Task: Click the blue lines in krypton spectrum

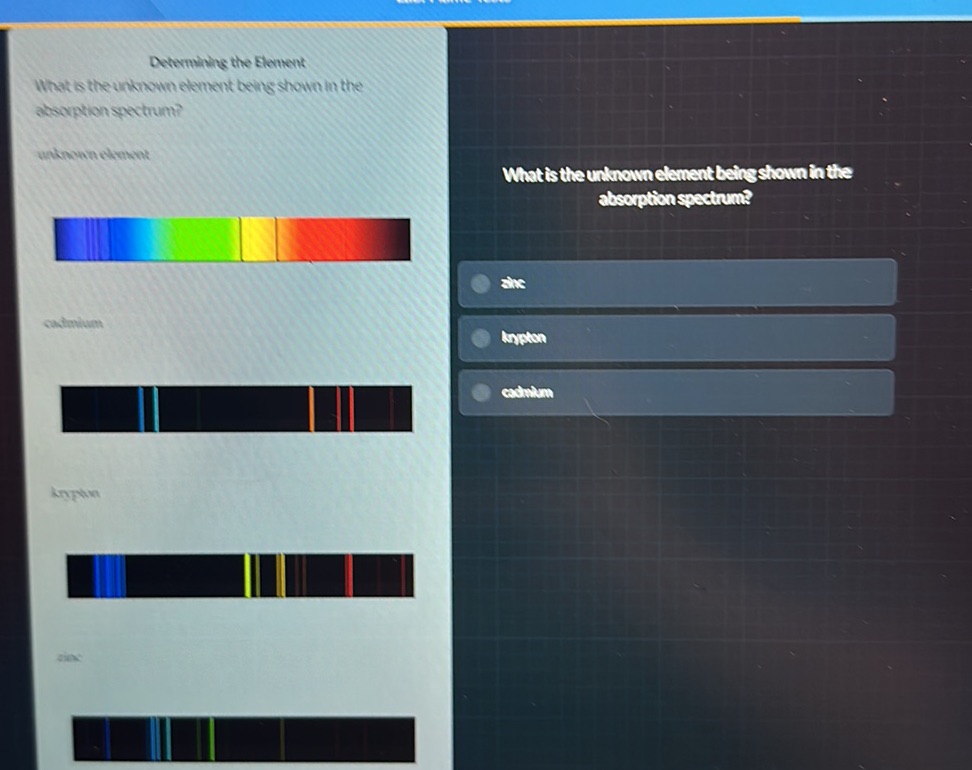Action: 109,576
